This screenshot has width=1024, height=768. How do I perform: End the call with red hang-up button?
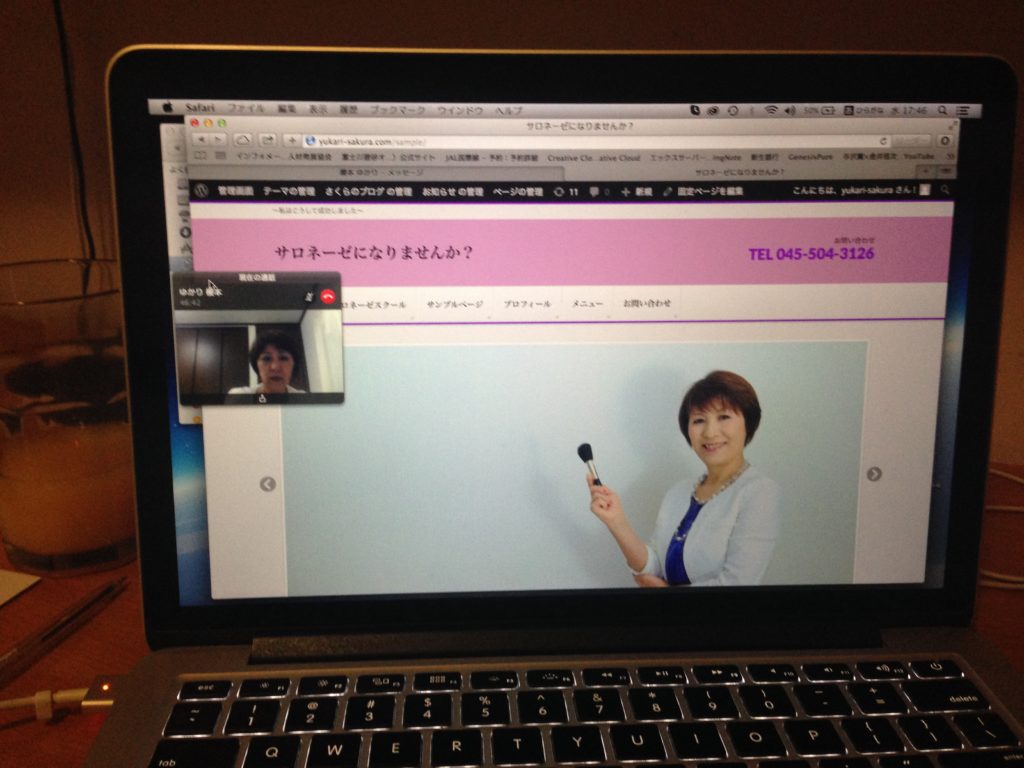pos(328,296)
